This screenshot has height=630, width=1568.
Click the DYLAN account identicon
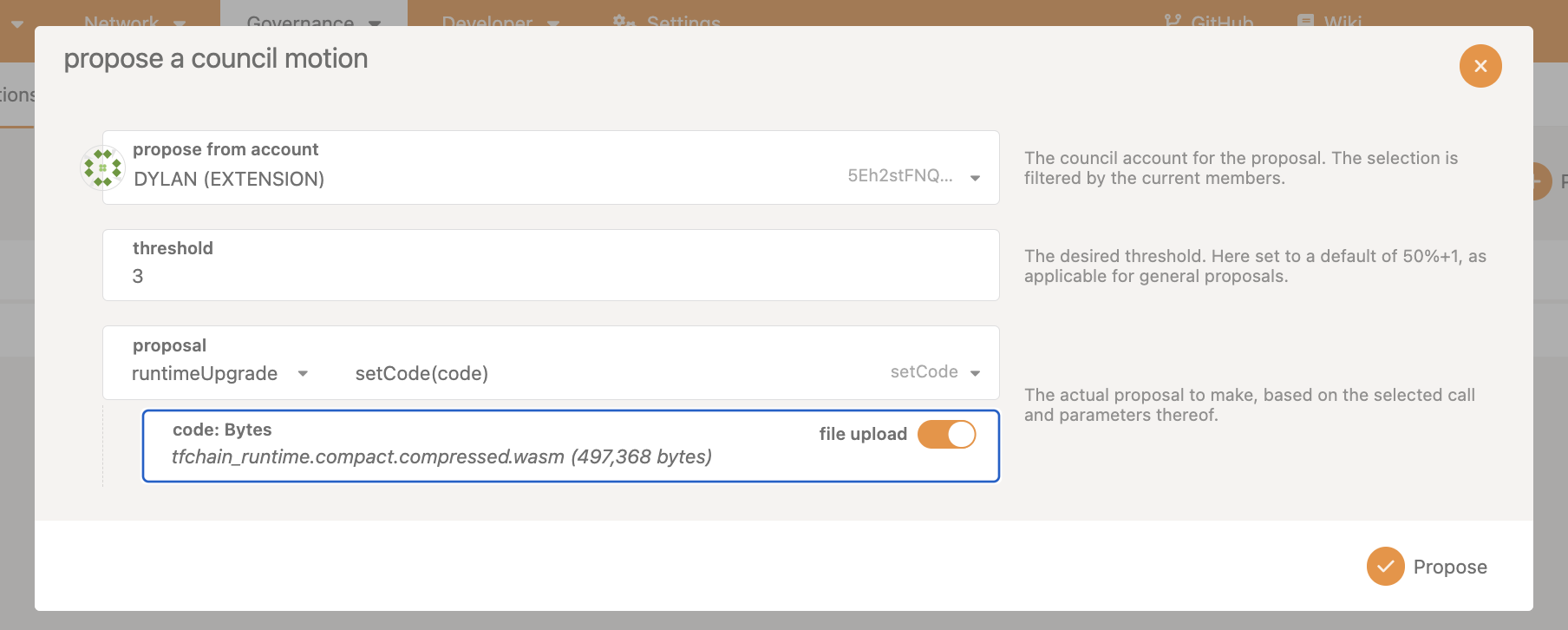coord(102,167)
